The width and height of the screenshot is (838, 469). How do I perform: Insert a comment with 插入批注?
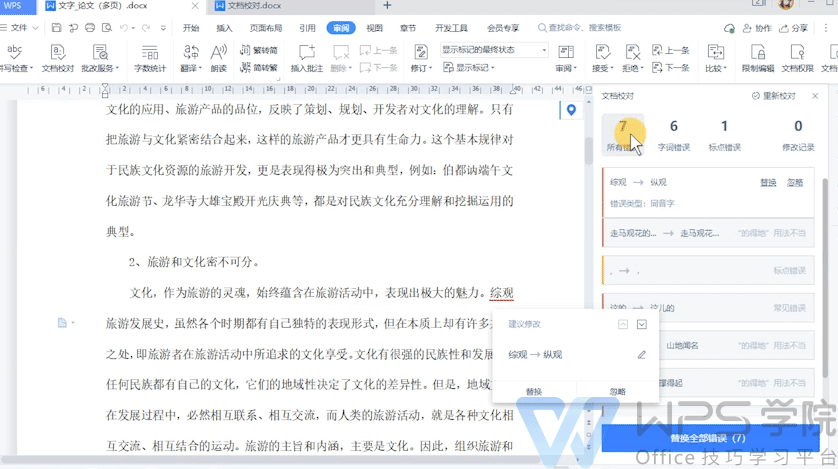[x=307, y=56]
